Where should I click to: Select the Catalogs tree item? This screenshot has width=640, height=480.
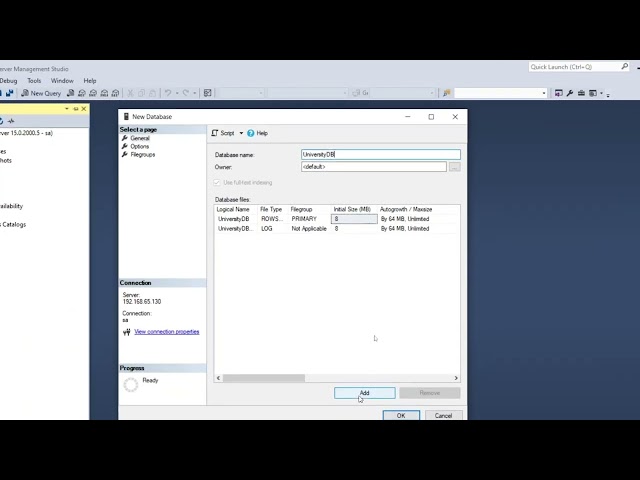(x=13, y=224)
